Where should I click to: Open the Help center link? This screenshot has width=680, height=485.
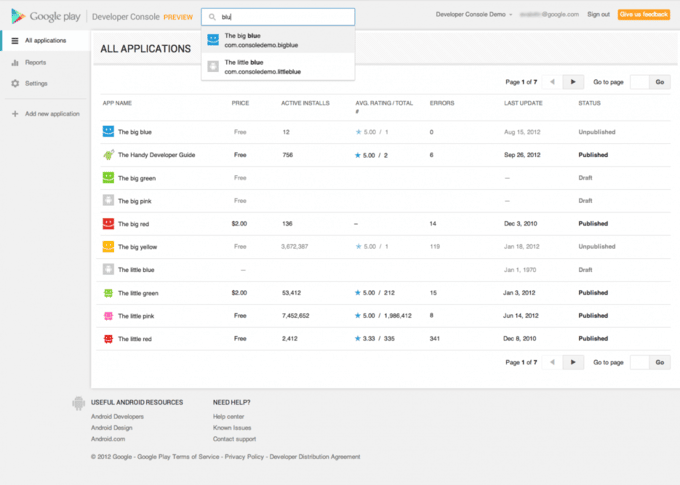coord(229,416)
